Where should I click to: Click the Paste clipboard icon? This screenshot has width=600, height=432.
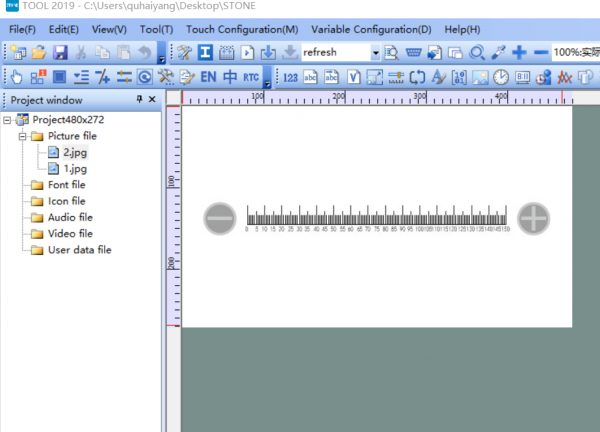click(123, 52)
